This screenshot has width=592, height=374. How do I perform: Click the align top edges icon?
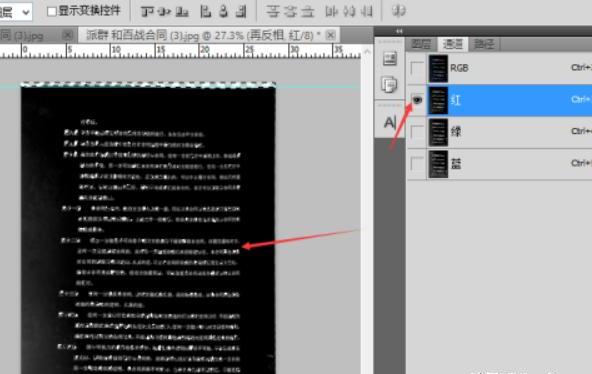pos(147,12)
